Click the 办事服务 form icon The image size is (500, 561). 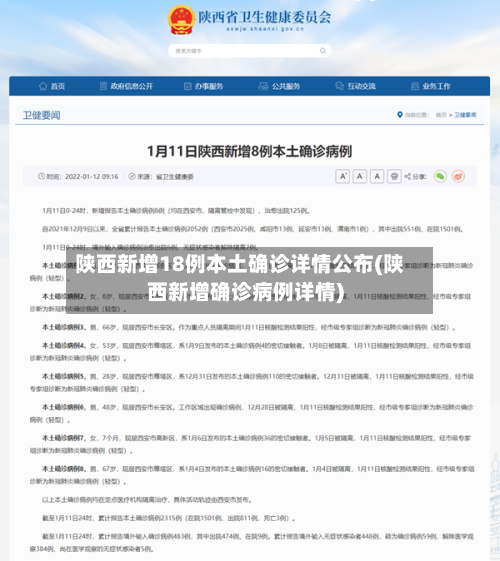187,86
